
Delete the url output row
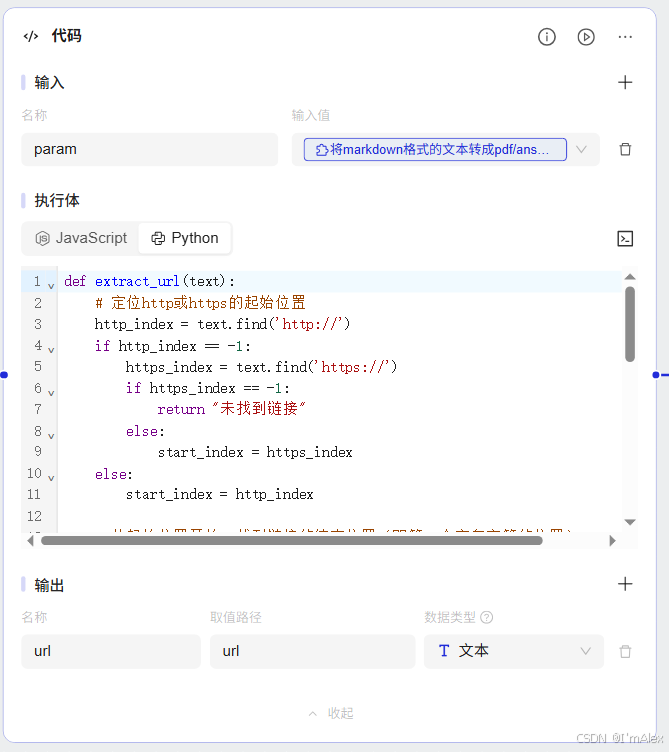pos(625,652)
